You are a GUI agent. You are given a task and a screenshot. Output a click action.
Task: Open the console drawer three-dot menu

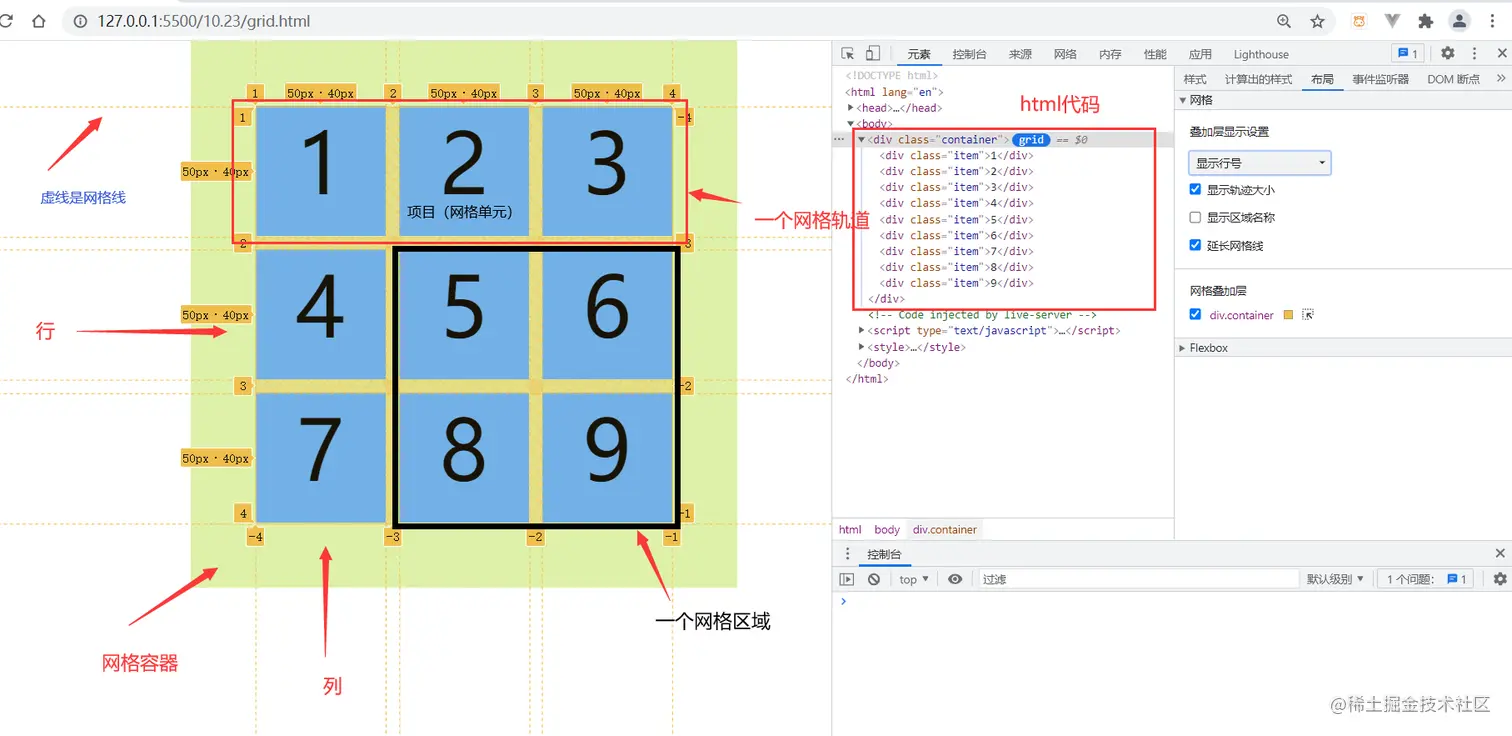pyautogui.click(x=848, y=554)
